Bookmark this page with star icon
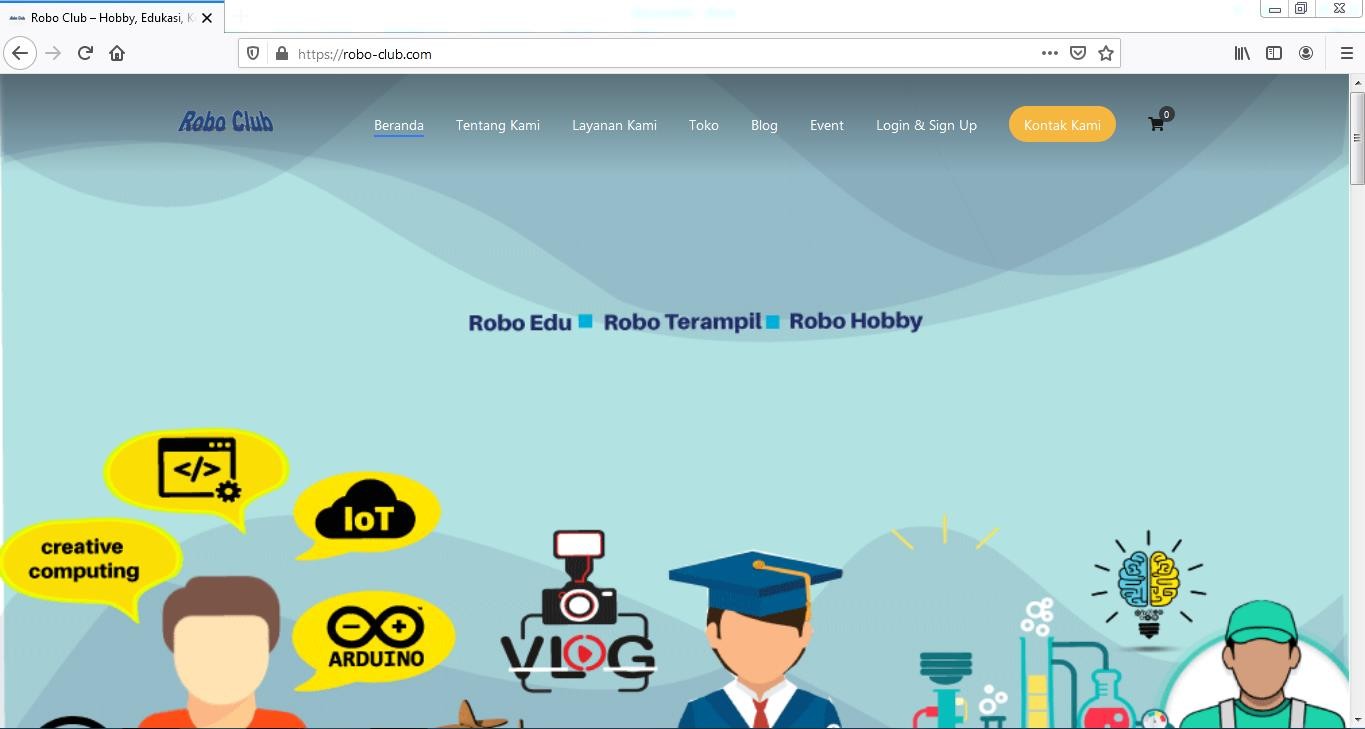Screen dimensions: 1365x729 coord(1105,54)
